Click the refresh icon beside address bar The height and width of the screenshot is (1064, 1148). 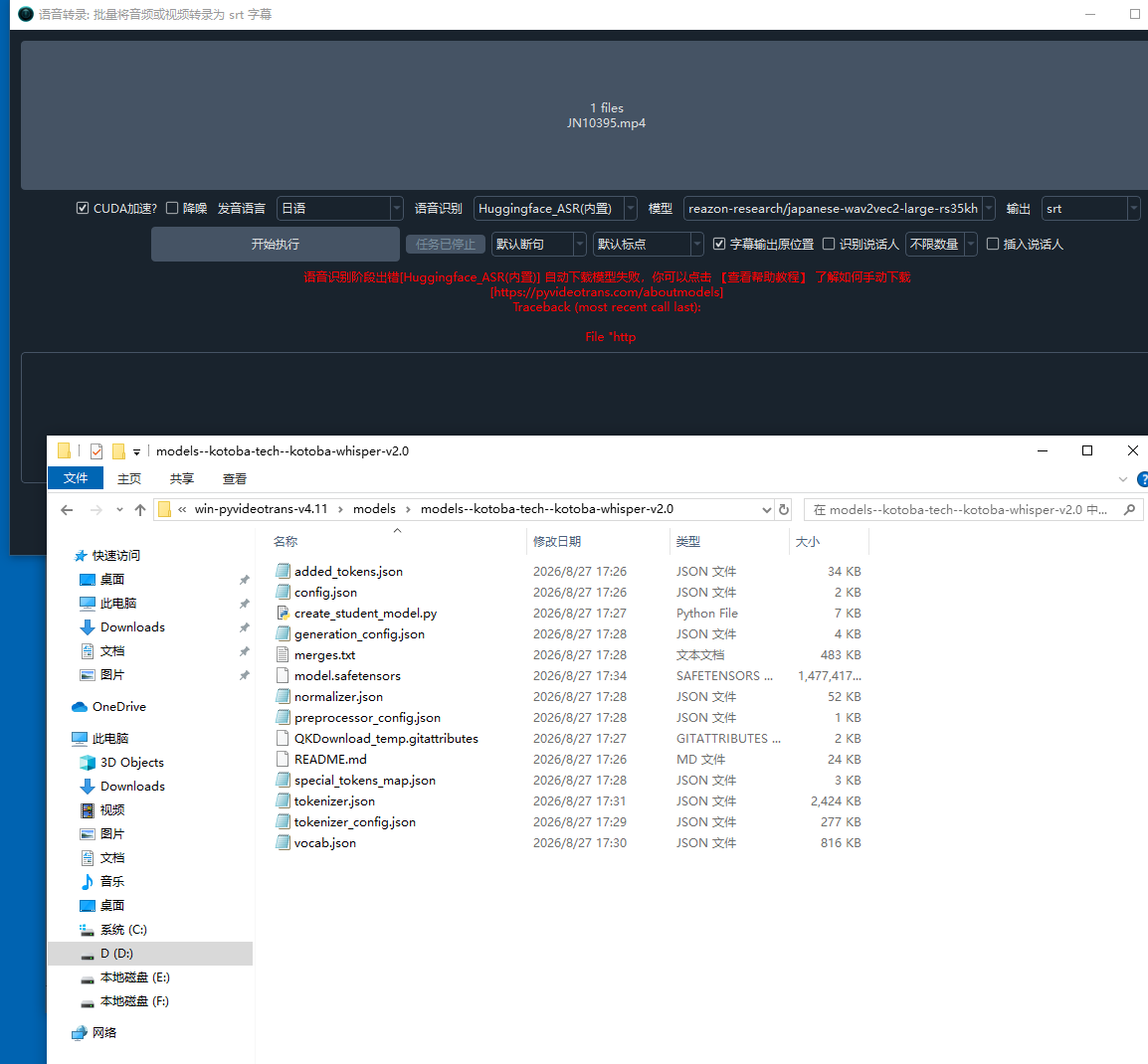pos(783,509)
